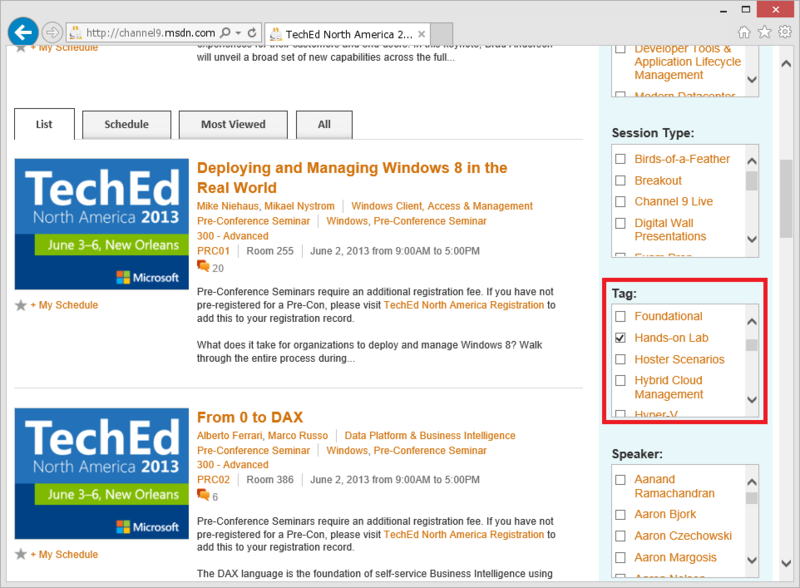Click the From 0 to DAX TechEd thumbnail

point(102,474)
